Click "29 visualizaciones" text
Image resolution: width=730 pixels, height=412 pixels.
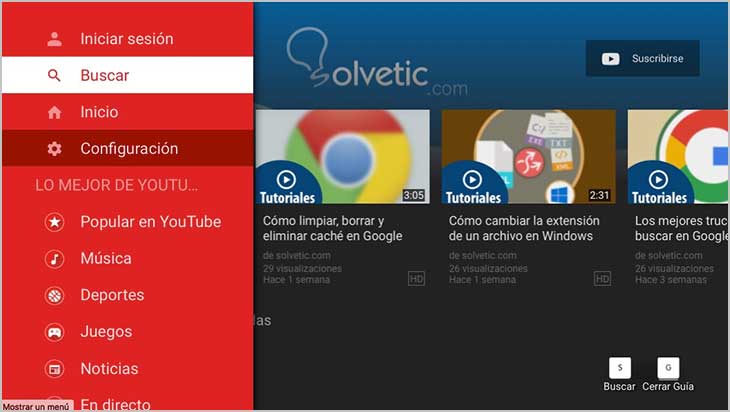(x=302, y=269)
